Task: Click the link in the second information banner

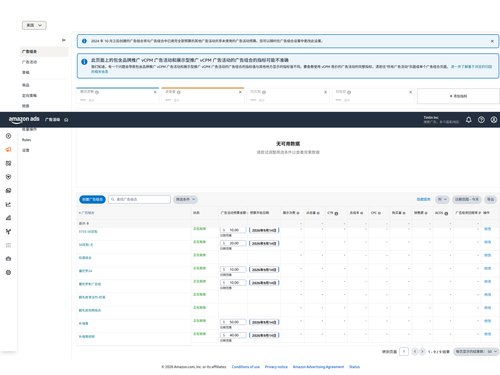Action: click(x=471, y=67)
